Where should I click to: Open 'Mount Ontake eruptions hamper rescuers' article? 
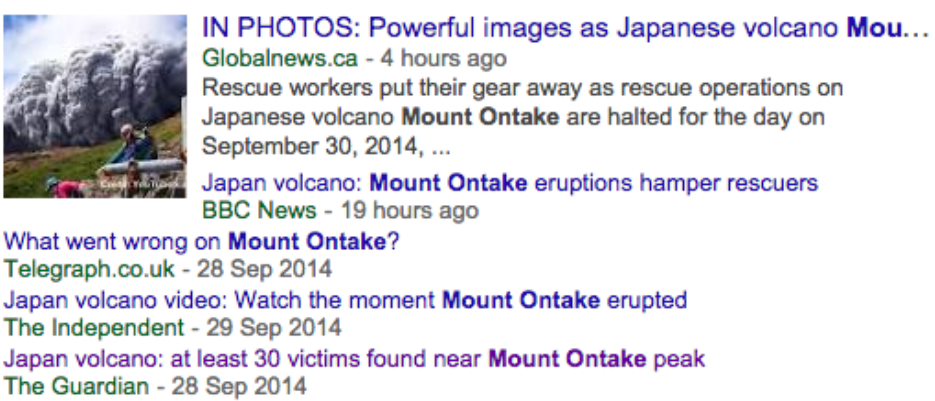510,184
